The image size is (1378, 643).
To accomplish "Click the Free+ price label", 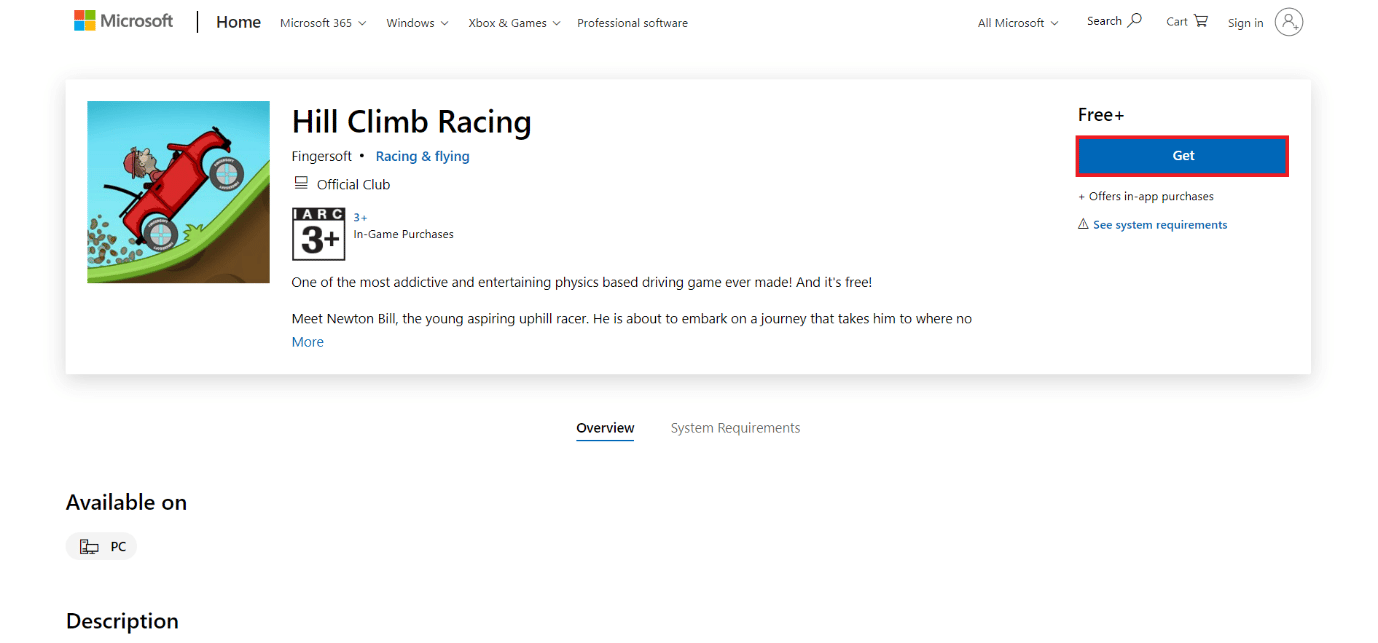I will (1101, 115).
